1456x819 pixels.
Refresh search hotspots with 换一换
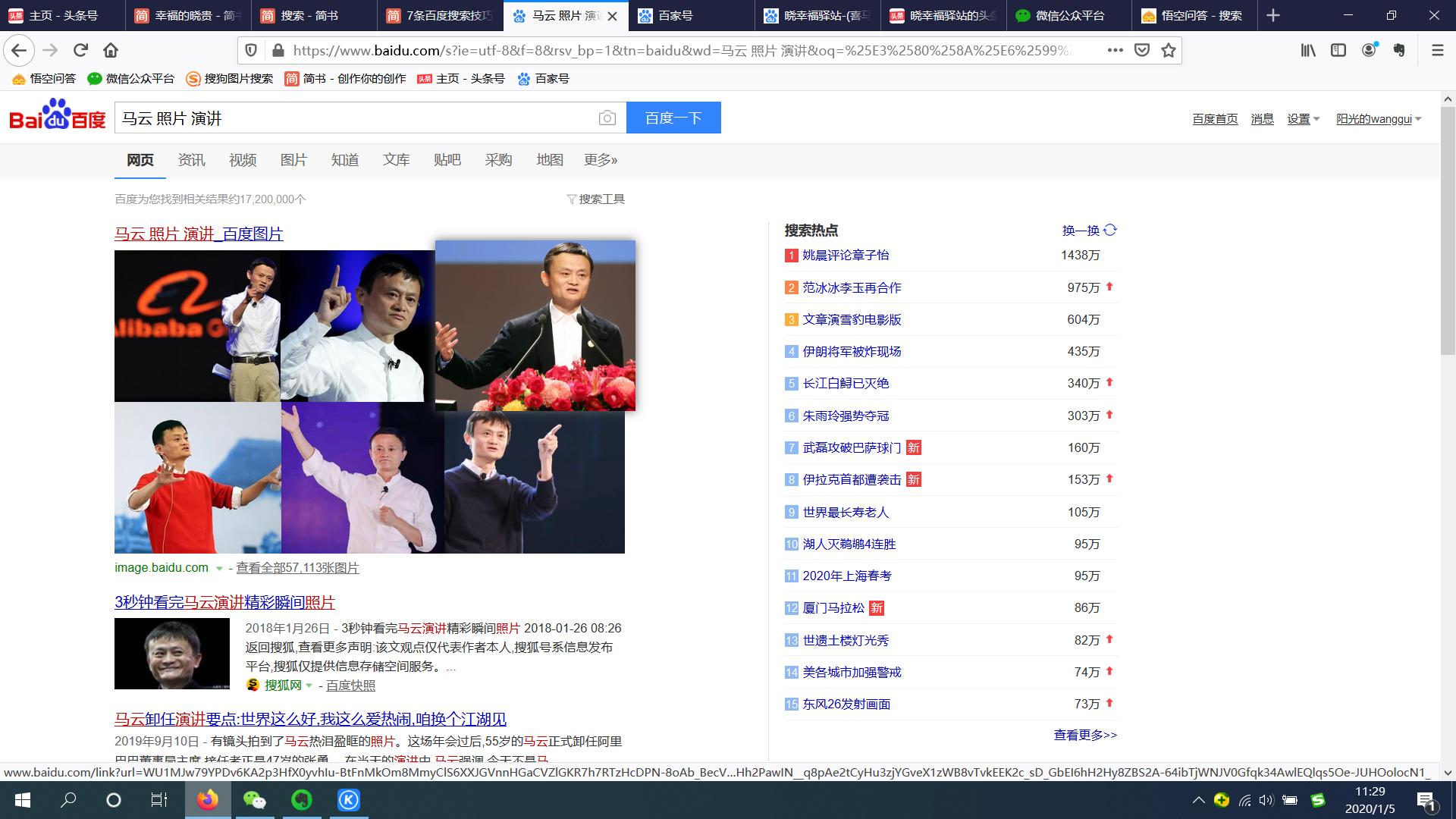(x=1089, y=231)
